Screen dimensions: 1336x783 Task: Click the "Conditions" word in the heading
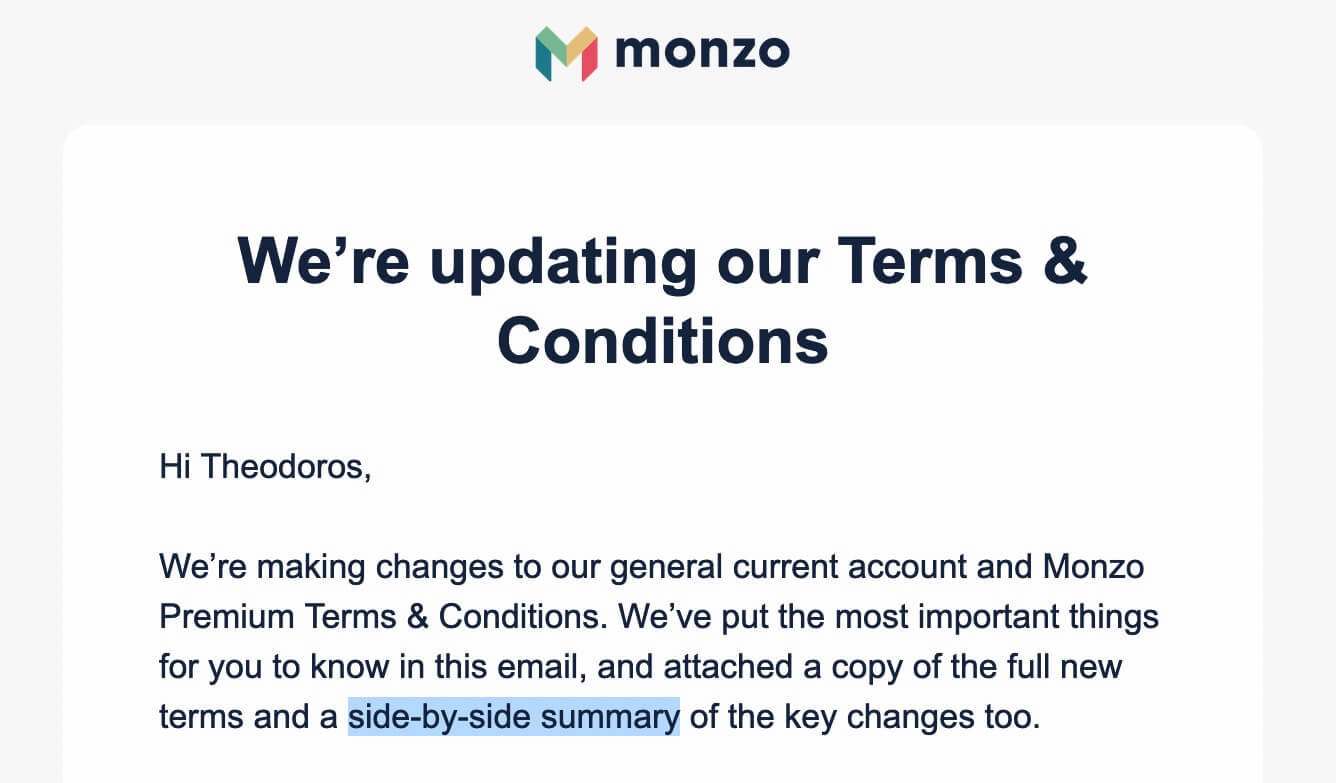663,340
